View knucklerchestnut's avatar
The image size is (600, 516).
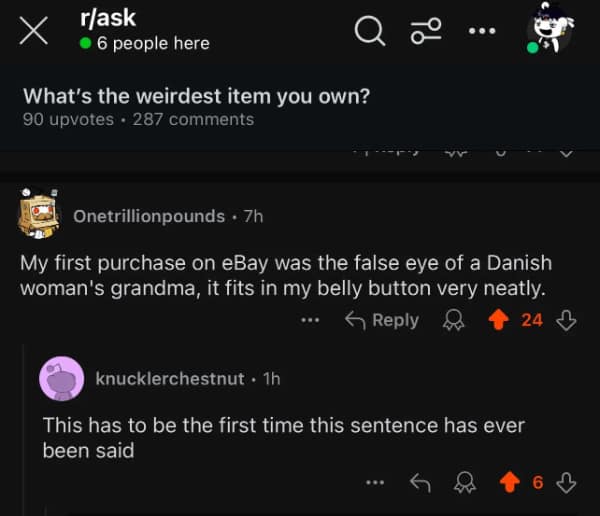coord(60,379)
